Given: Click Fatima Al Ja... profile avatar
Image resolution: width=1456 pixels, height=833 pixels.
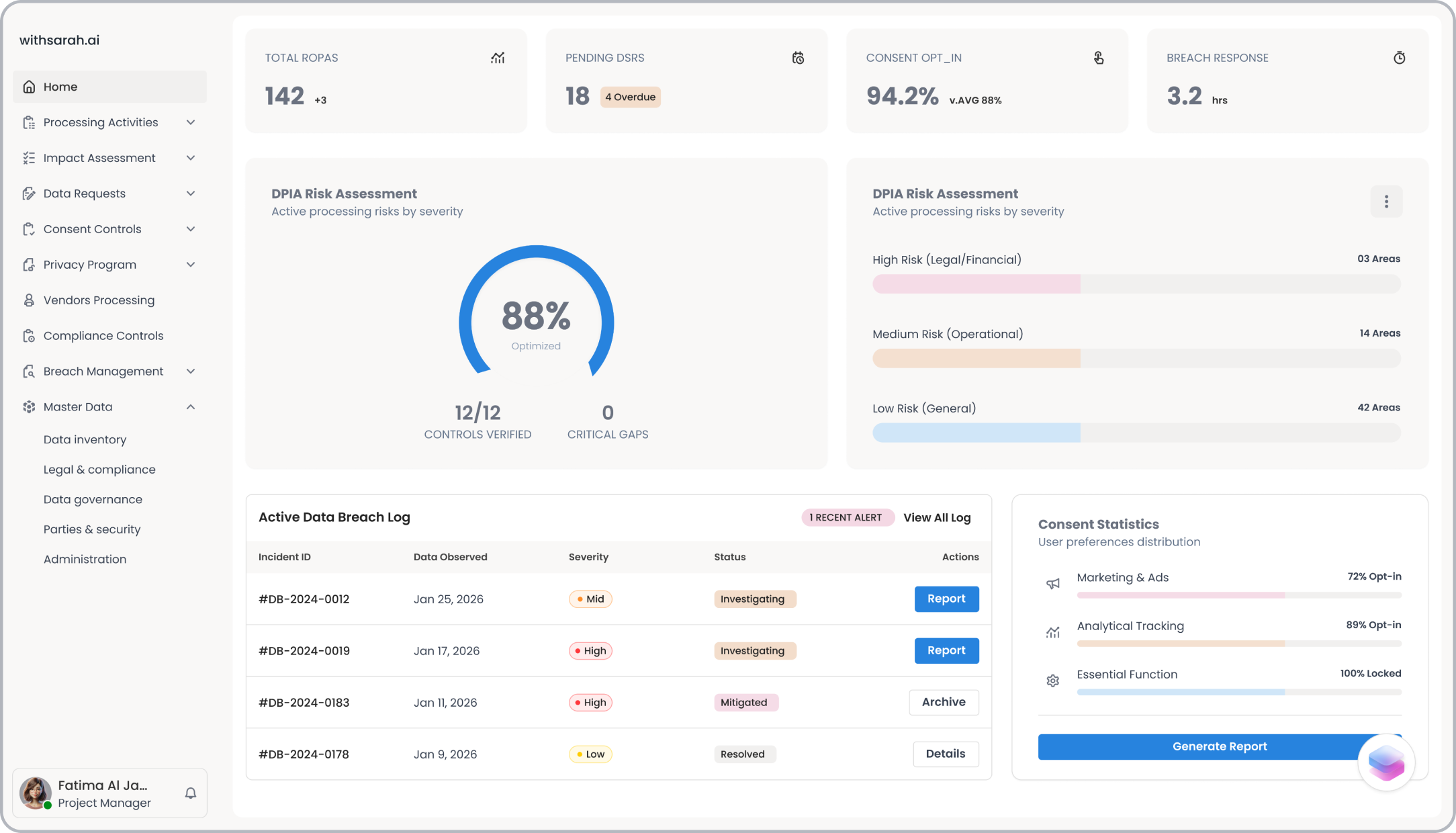Looking at the screenshot, I should 35,793.
